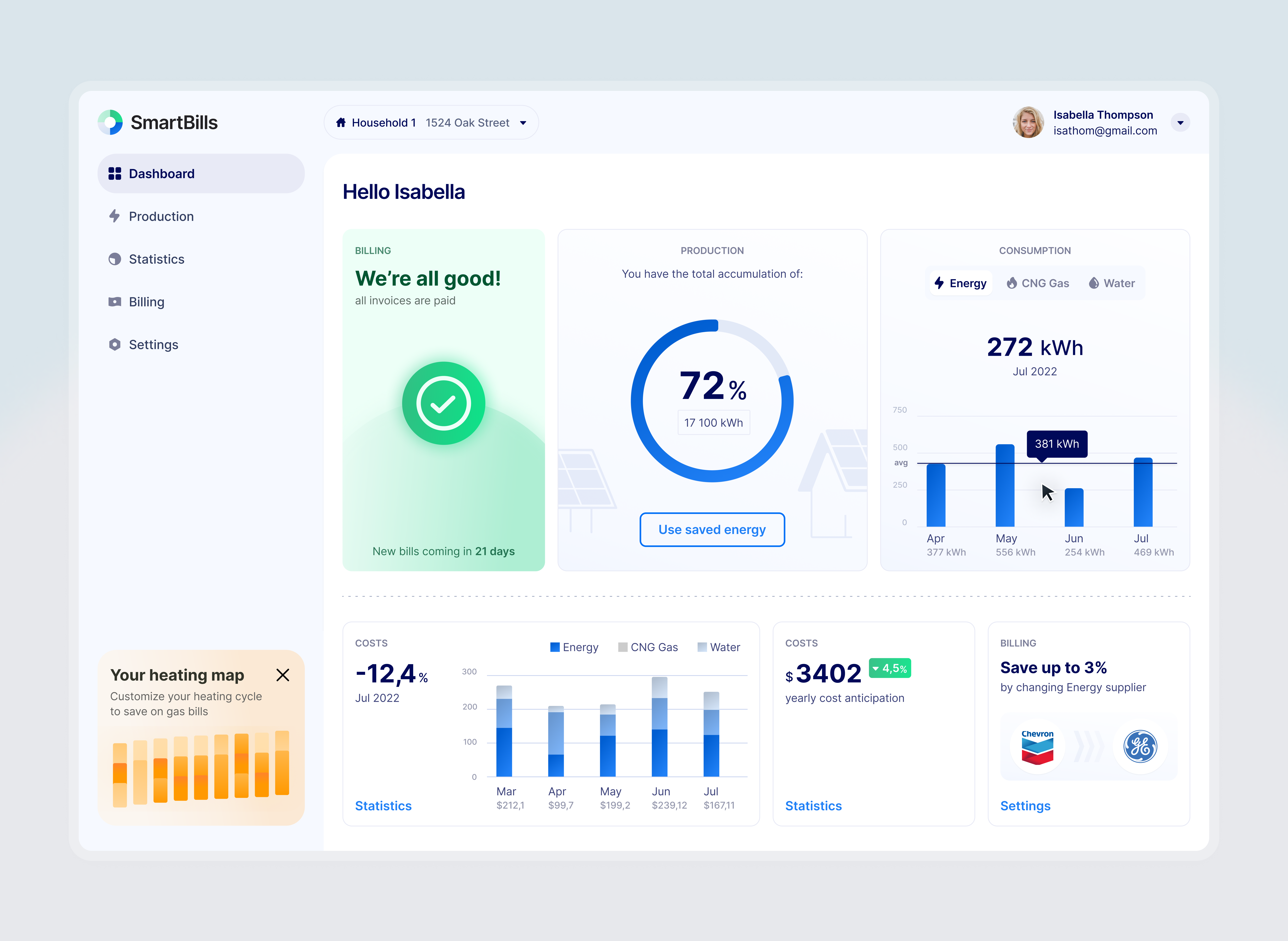
Task: Click the SmartBills logo icon
Action: click(110, 123)
